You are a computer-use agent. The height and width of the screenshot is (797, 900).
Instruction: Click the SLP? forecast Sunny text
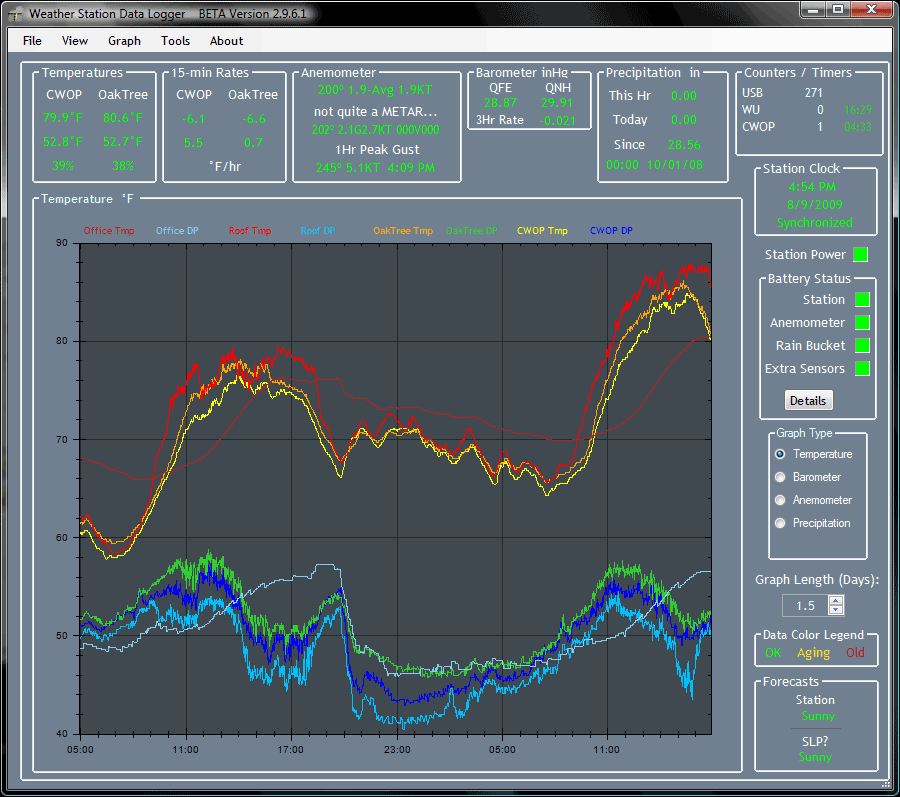point(815,757)
